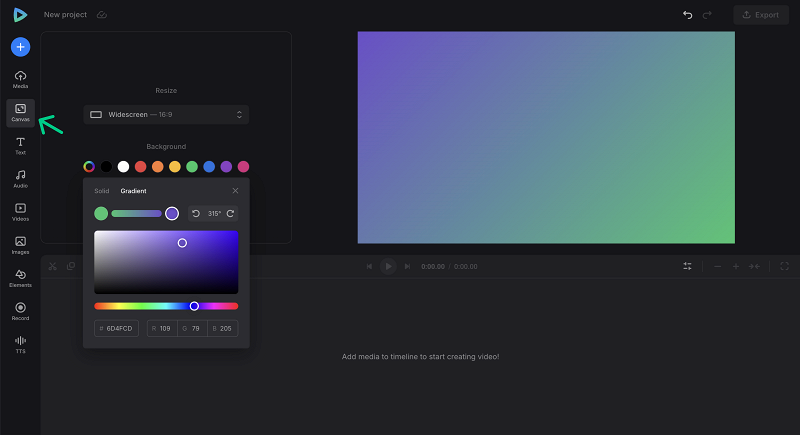Switch to the Solid tab
The image size is (800, 435).
(102, 191)
